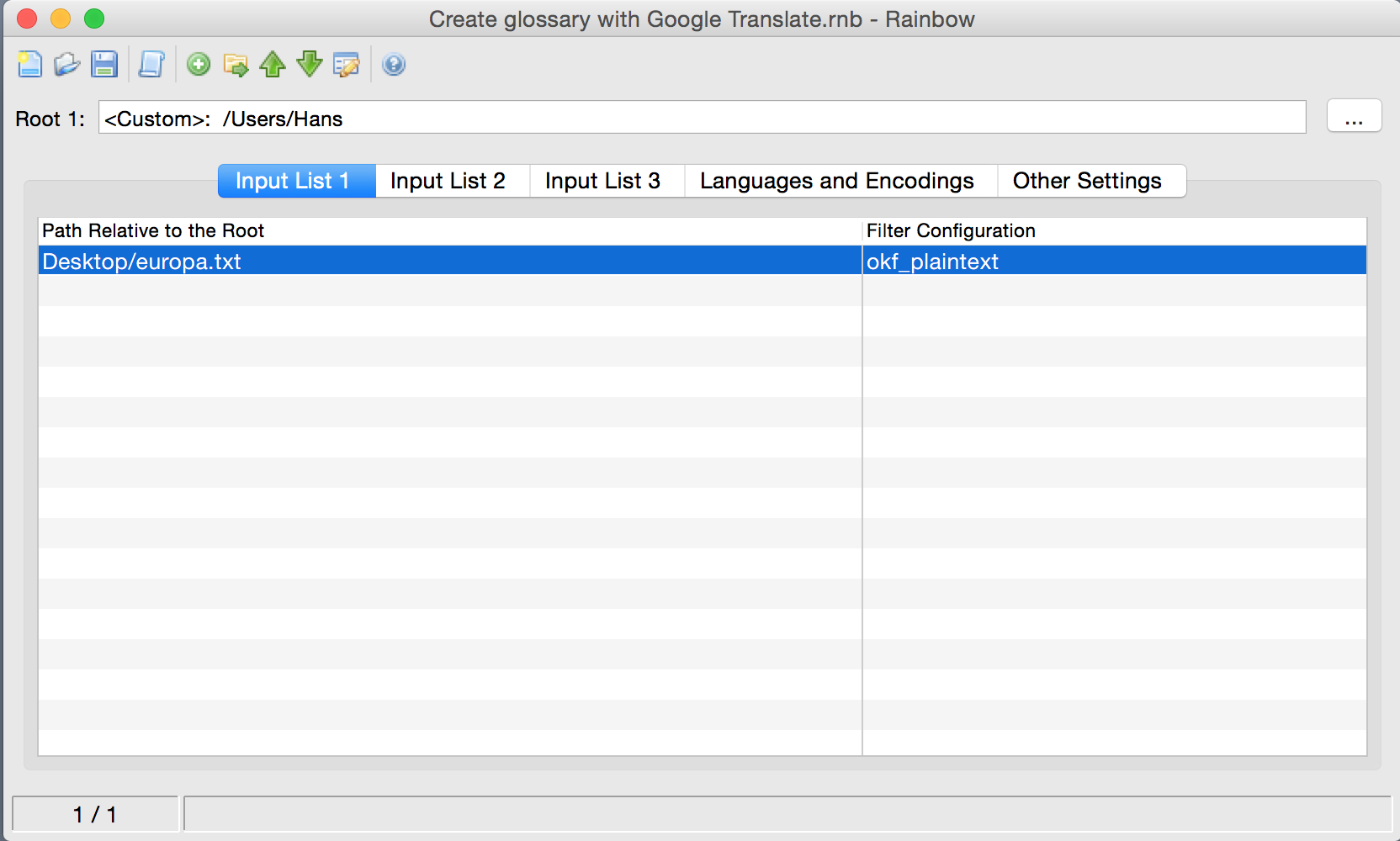Switch to the Input List 2 tab
Viewport: 1400px width, 841px height.
tap(448, 181)
